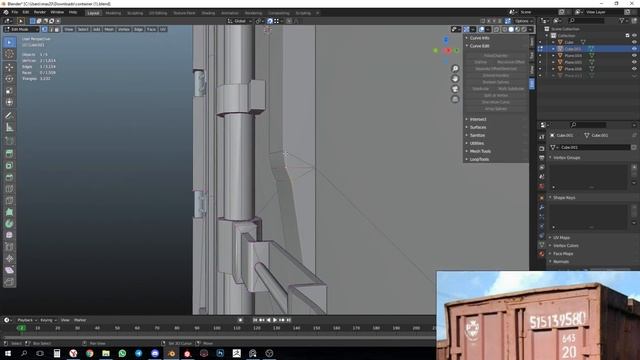Select the Select Box tool
Viewport: 640px width, 360px height.
click(x=9, y=42)
